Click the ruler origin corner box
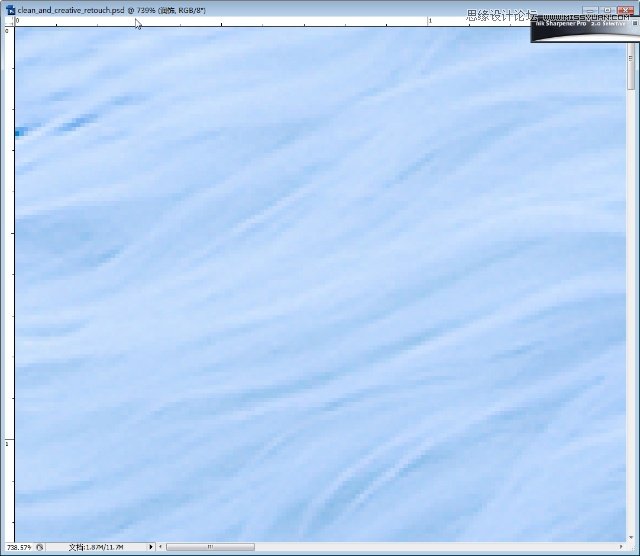Image resolution: width=640 pixels, height=556 pixels. click(x=10, y=22)
